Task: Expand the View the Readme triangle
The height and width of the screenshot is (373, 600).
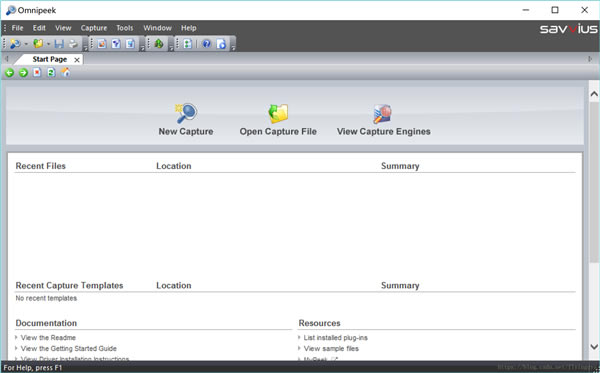Action: 16,337
